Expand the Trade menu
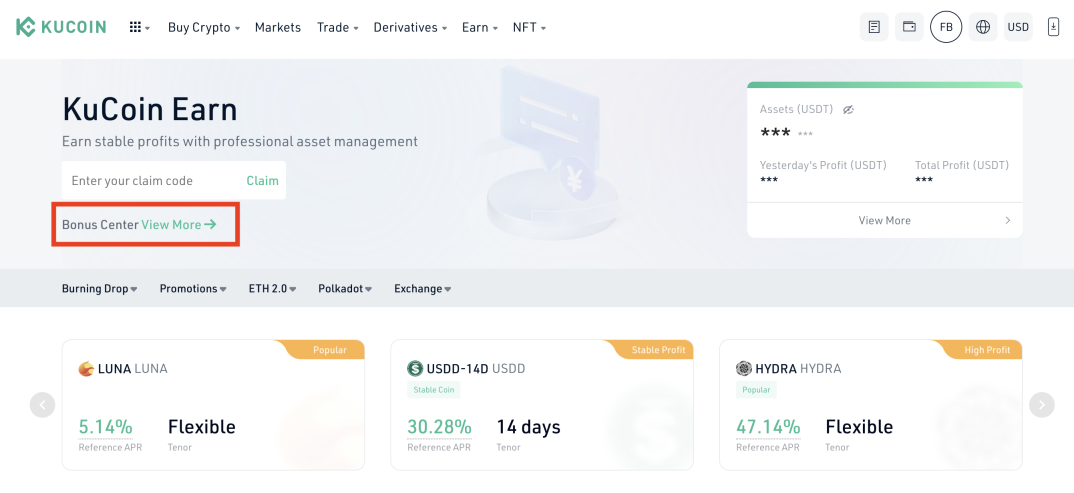 pyautogui.click(x=338, y=27)
